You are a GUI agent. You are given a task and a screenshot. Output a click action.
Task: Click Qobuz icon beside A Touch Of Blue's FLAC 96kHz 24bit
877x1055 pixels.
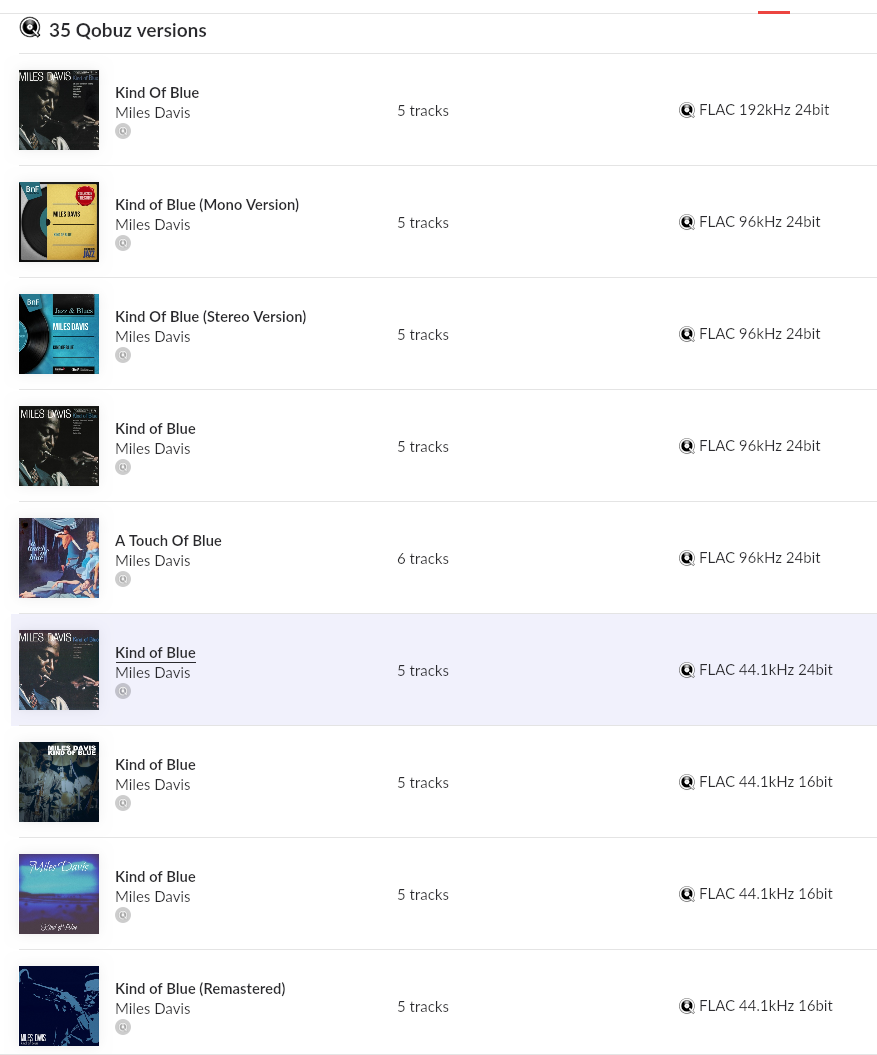(687, 558)
